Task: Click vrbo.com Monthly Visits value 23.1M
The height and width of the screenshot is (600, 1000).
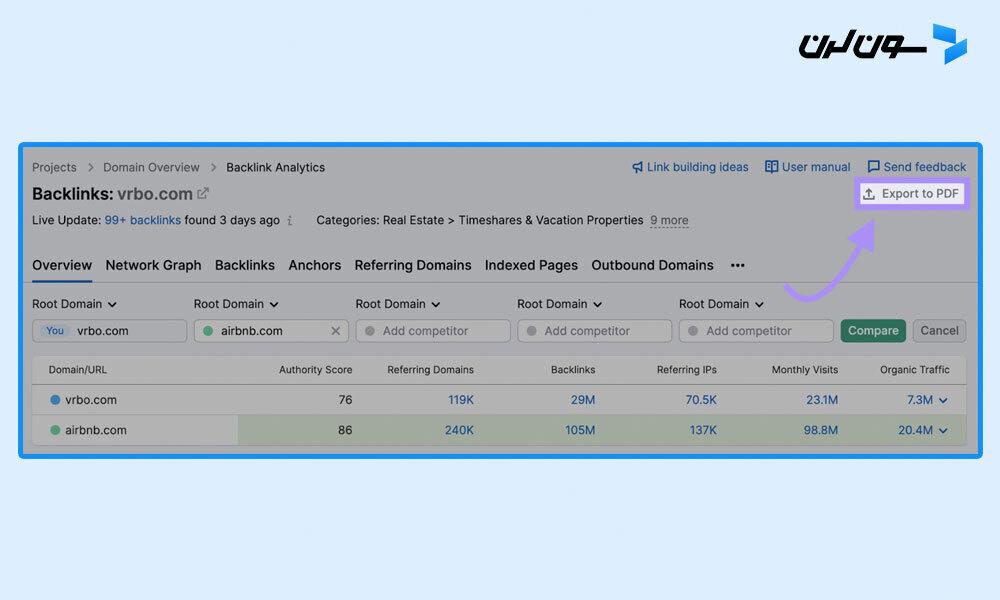Action: tap(822, 400)
